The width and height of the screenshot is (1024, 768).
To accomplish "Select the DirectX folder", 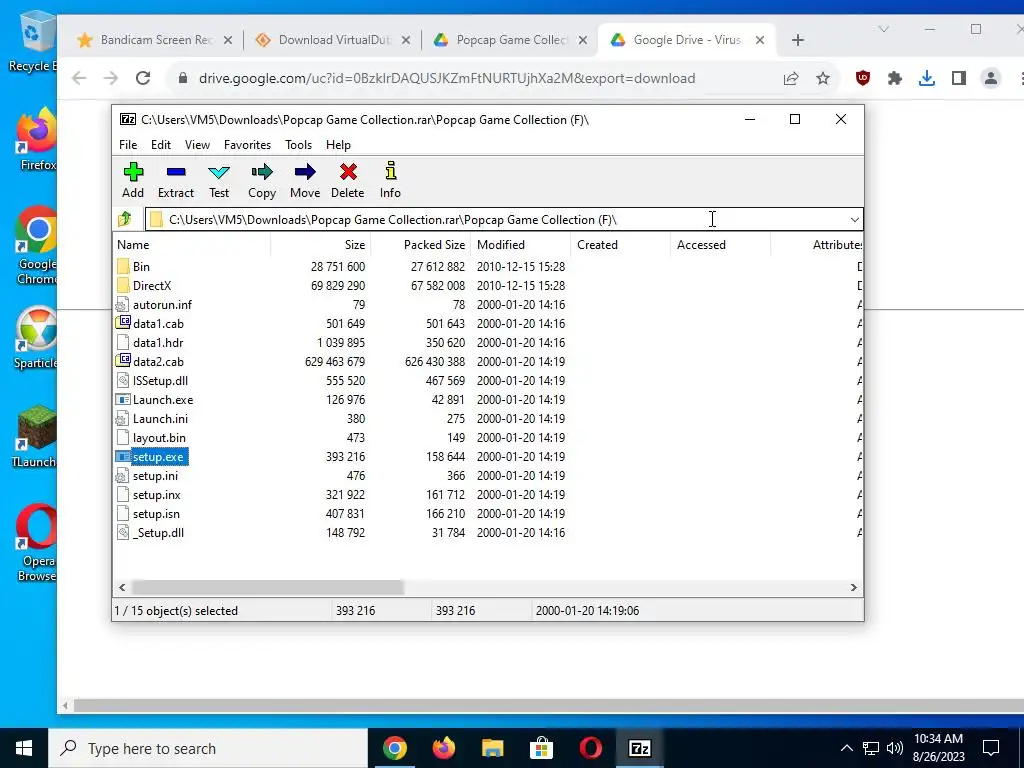I will pyautogui.click(x=152, y=285).
